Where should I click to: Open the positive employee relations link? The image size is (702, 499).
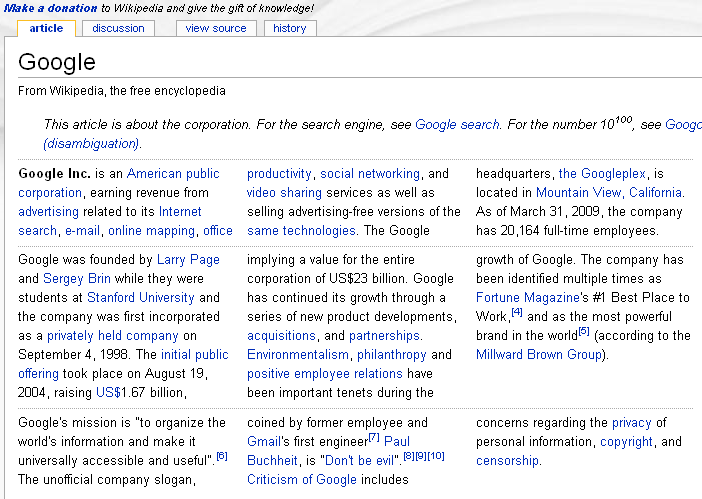pyautogui.click(x=325, y=374)
